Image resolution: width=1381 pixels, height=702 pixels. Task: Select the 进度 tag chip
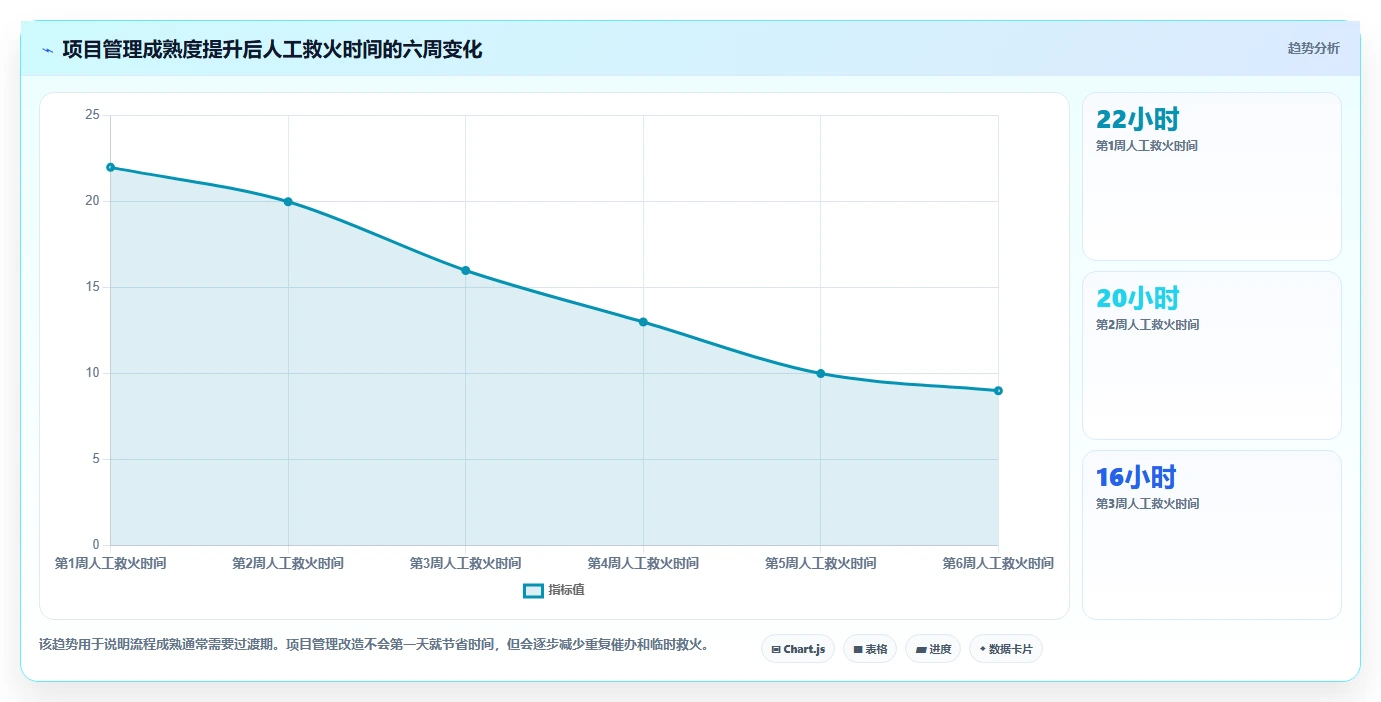pyautogui.click(x=933, y=649)
